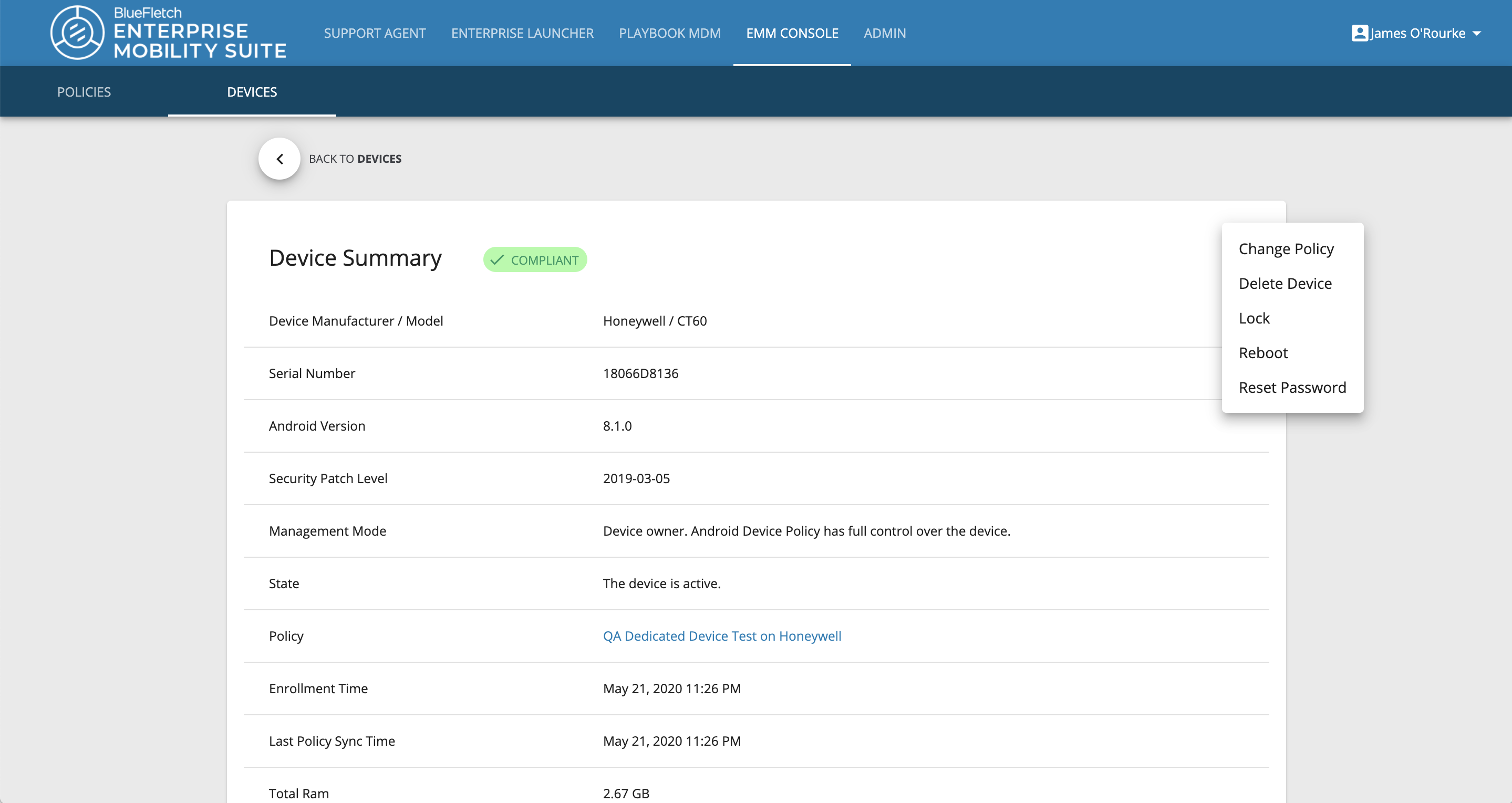Choose Delete Device from the menu
Image resolution: width=1512 pixels, height=803 pixels.
pos(1292,283)
